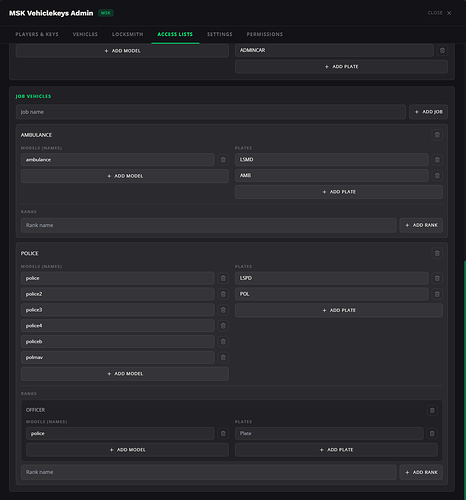Edit the LSMD plate field
The image size is (466, 500).
(x=332, y=160)
